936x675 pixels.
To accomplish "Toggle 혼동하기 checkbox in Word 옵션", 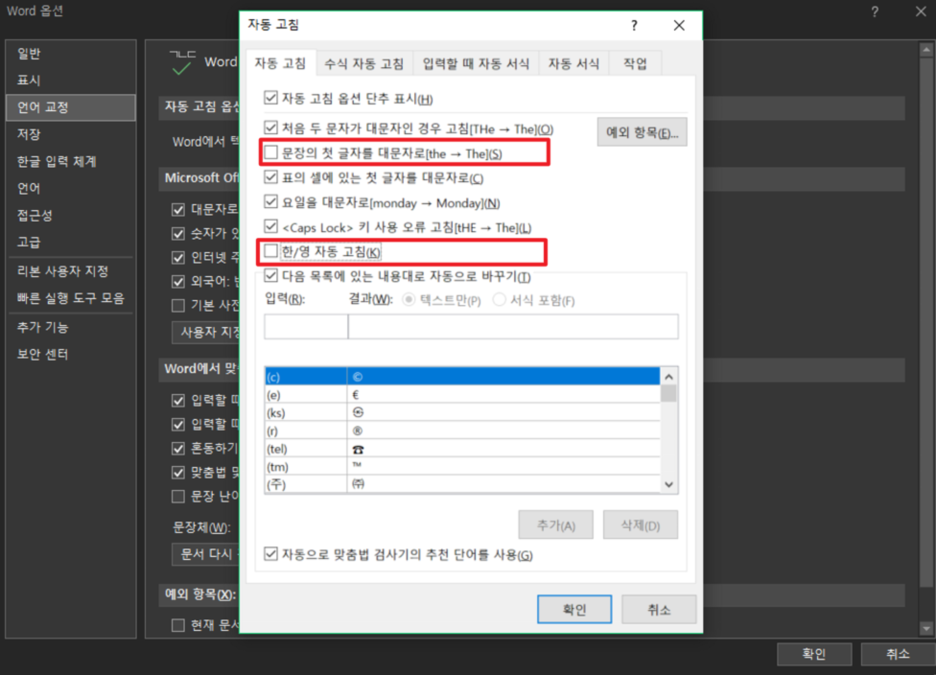I will tap(178, 448).
